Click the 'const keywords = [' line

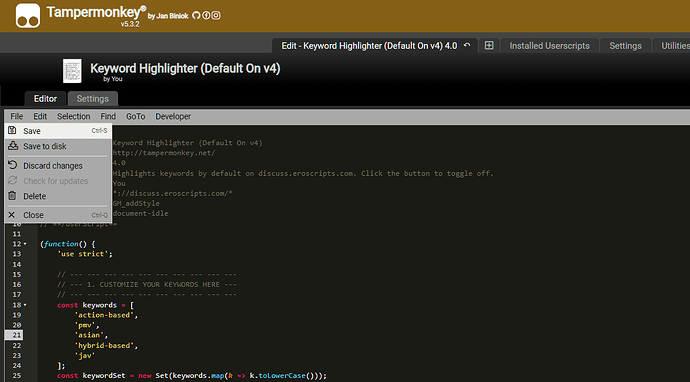95,305
